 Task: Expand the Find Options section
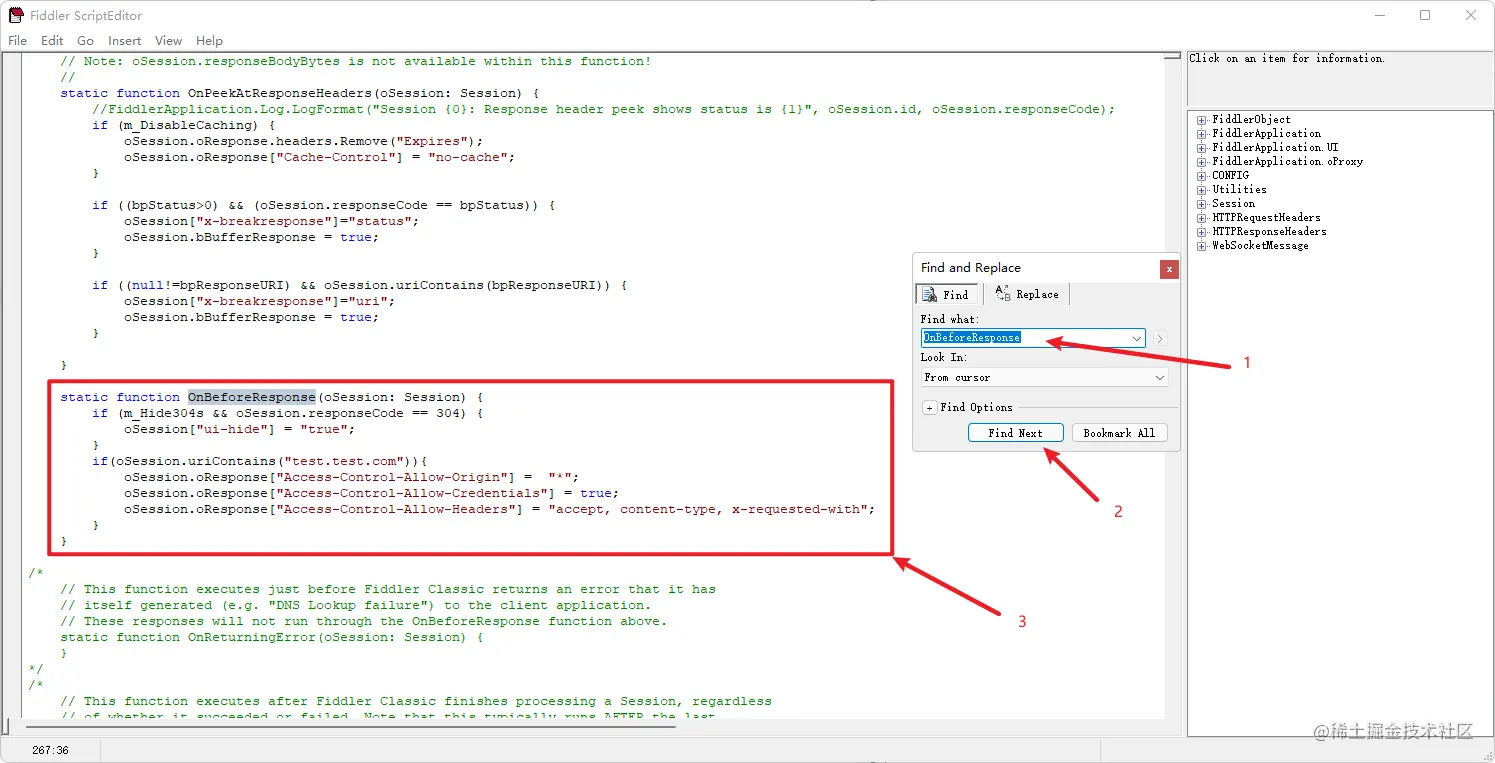tap(929, 408)
